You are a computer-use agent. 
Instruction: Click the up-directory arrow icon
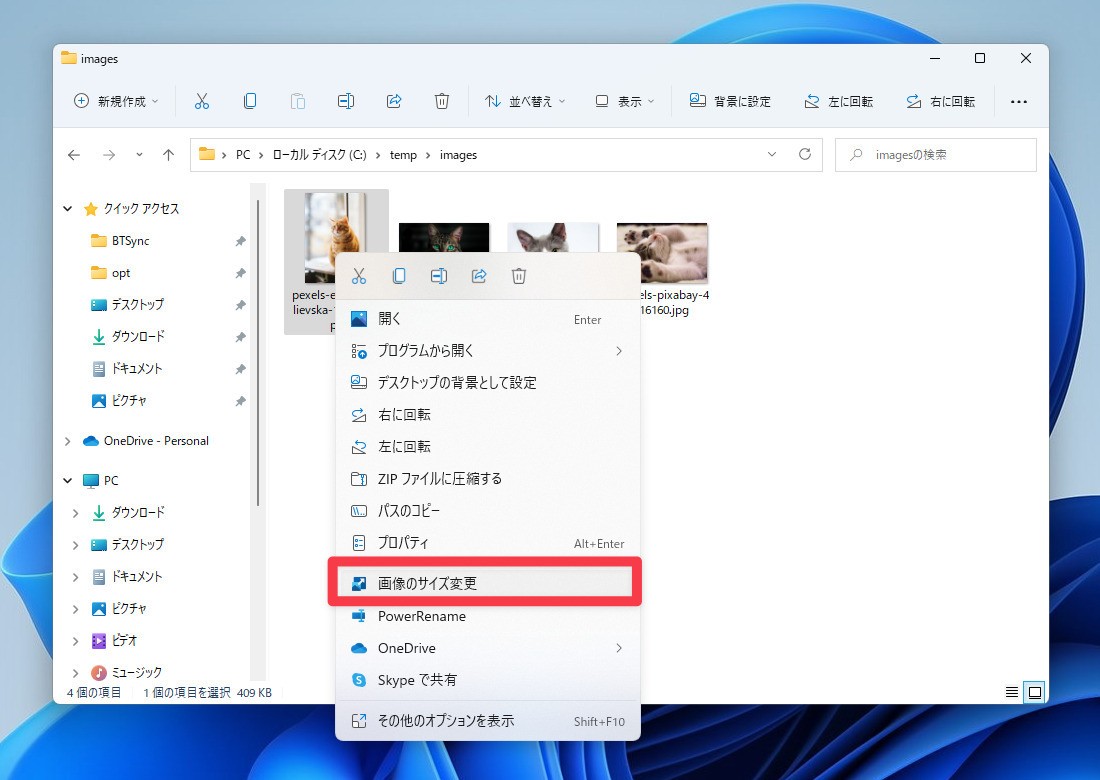coord(168,155)
